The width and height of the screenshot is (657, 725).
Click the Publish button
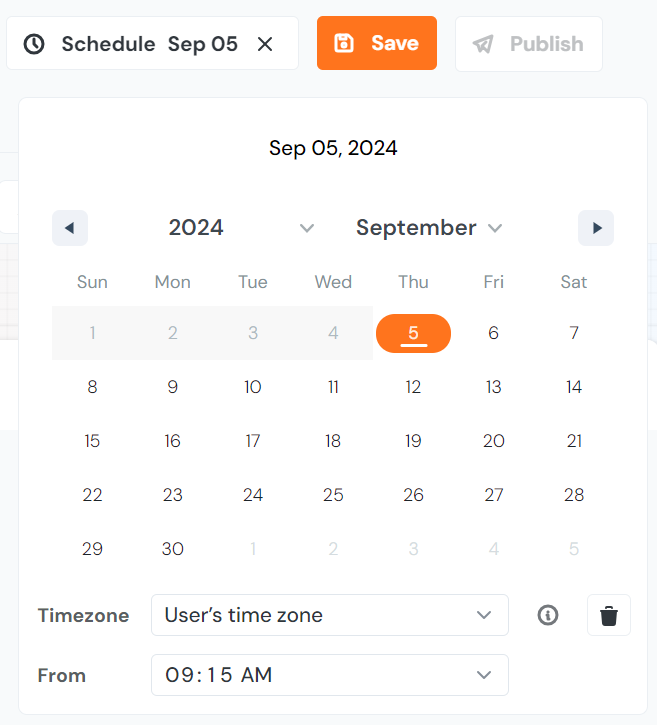click(x=528, y=44)
